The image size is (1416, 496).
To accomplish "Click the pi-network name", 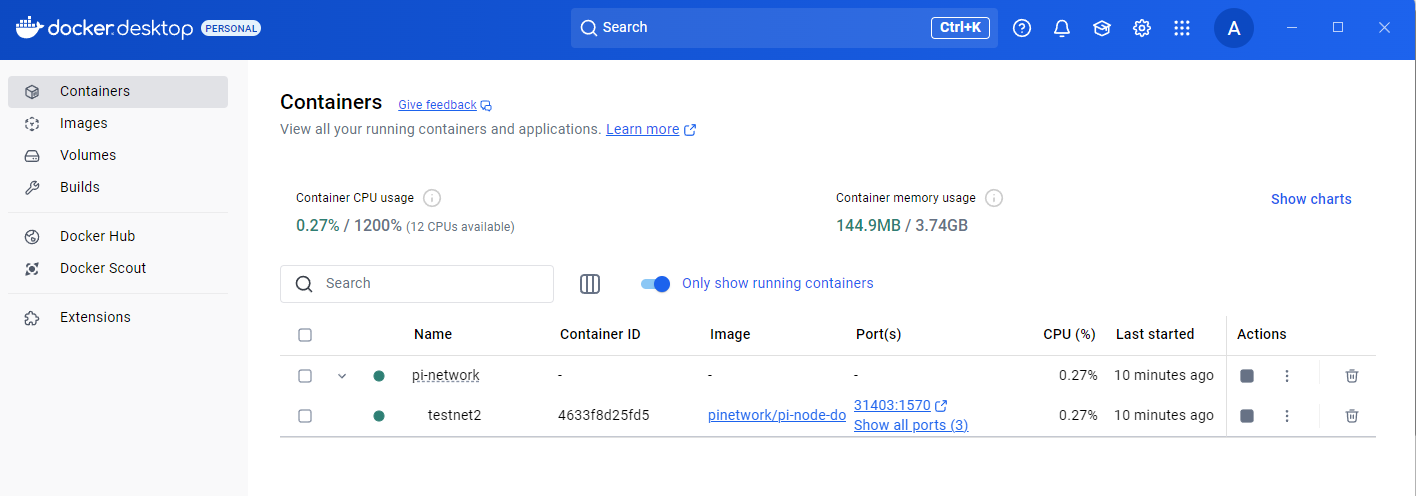I will [x=446, y=376].
